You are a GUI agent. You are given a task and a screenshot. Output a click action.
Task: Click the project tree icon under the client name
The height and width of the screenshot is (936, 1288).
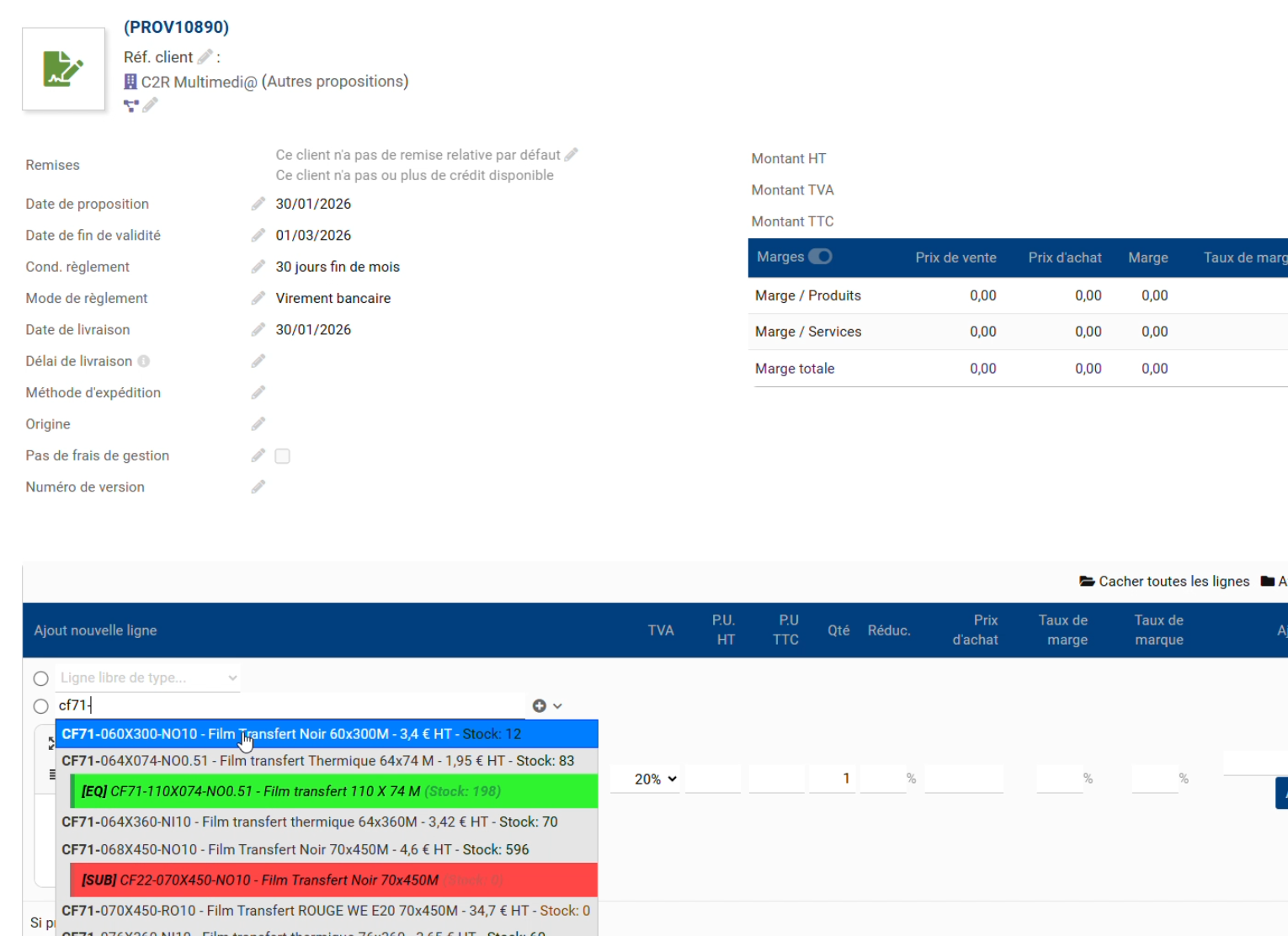point(131,105)
